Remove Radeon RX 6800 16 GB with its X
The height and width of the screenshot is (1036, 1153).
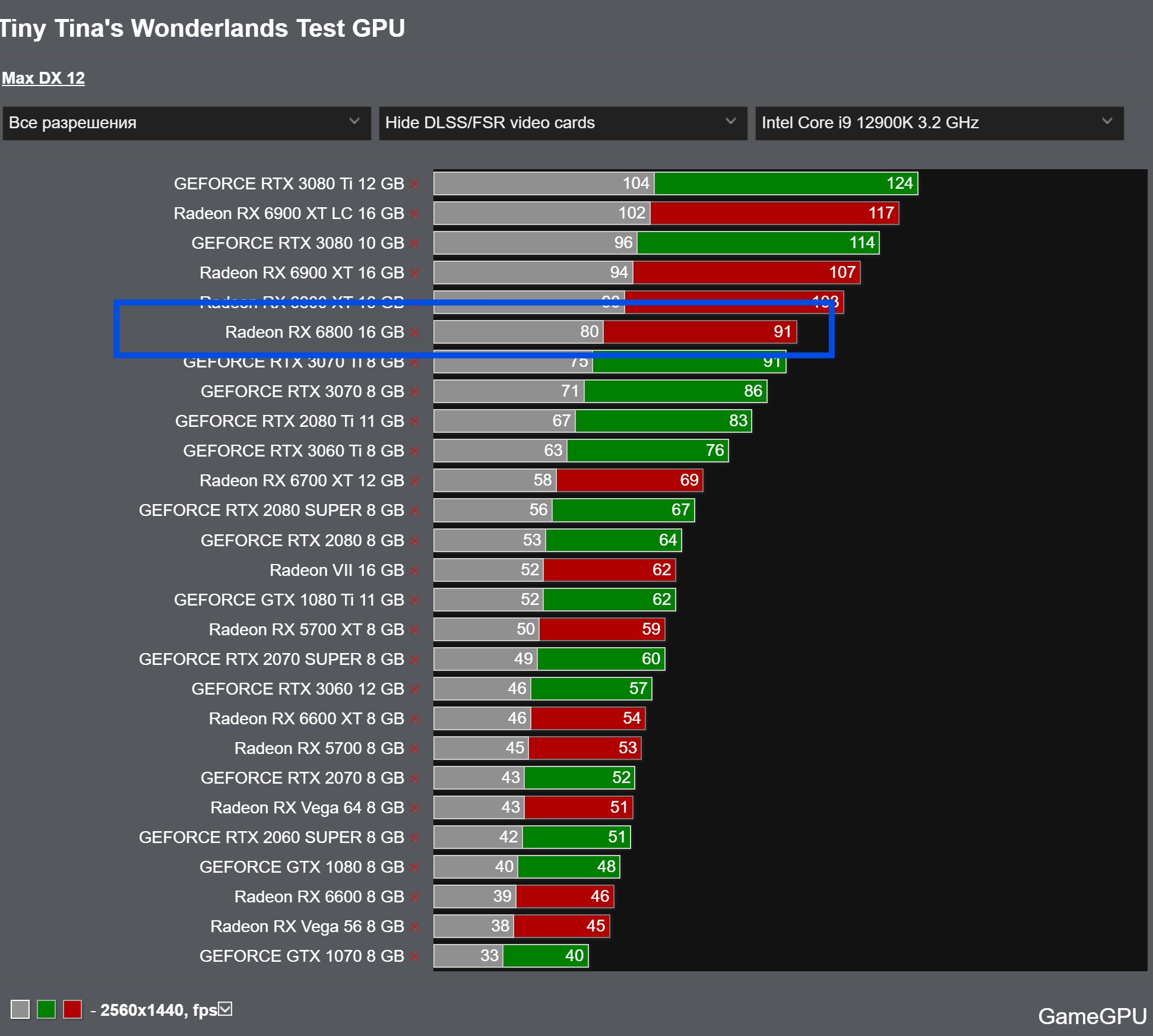click(414, 332)
